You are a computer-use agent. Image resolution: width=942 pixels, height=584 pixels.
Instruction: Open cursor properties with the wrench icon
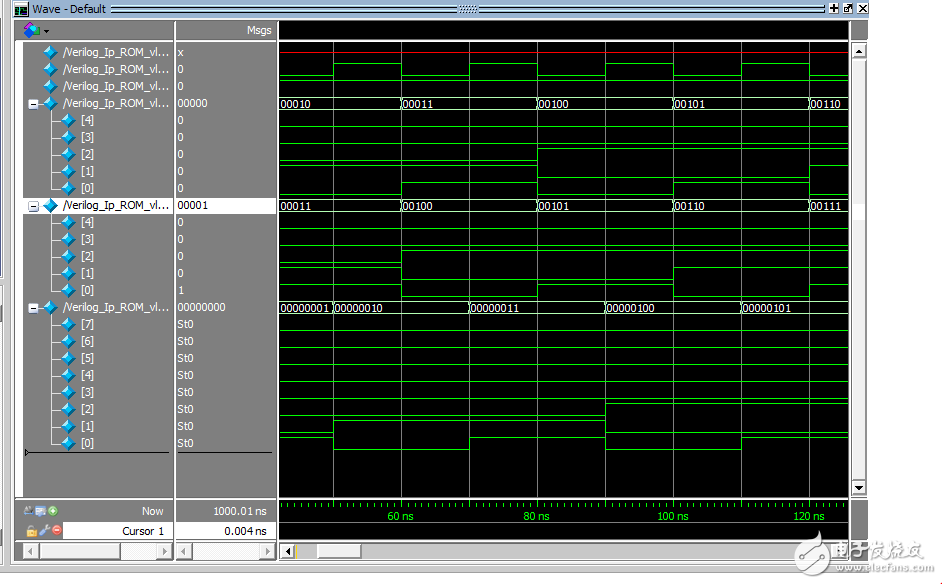[x=44, y=530]
